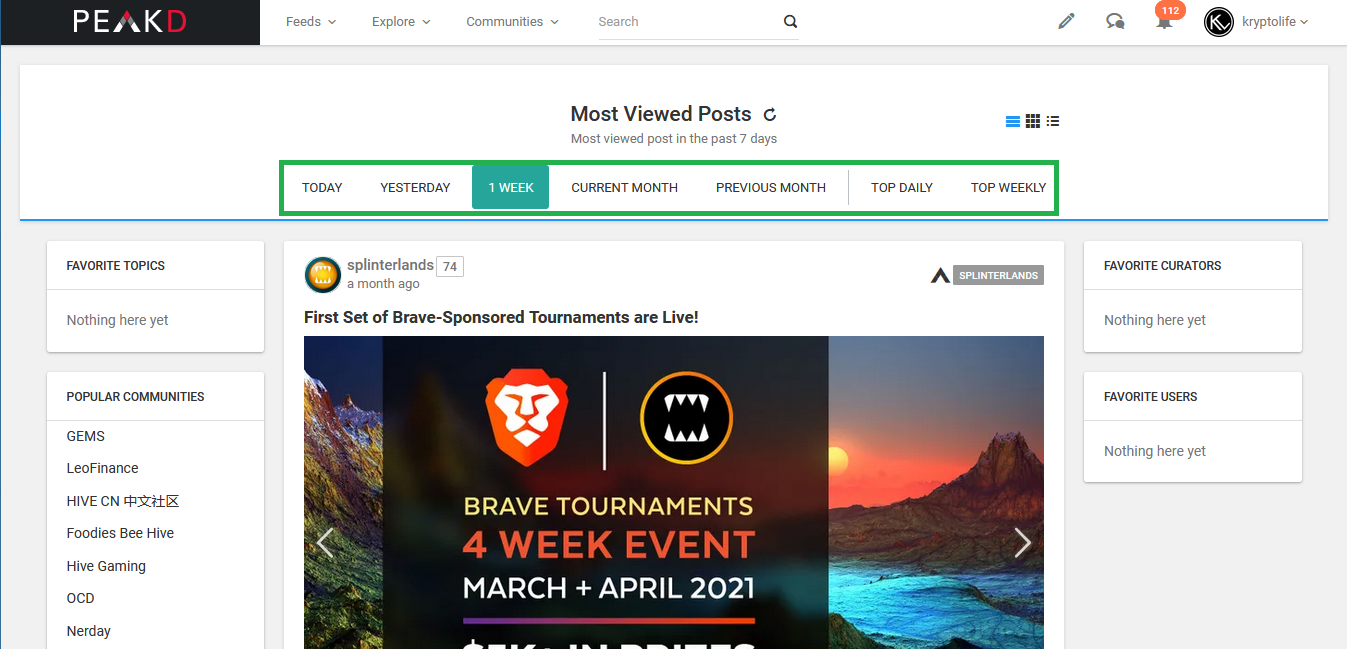Click the pencil compose post icon
The image size is (1347, 649).
coord(1066,21)
